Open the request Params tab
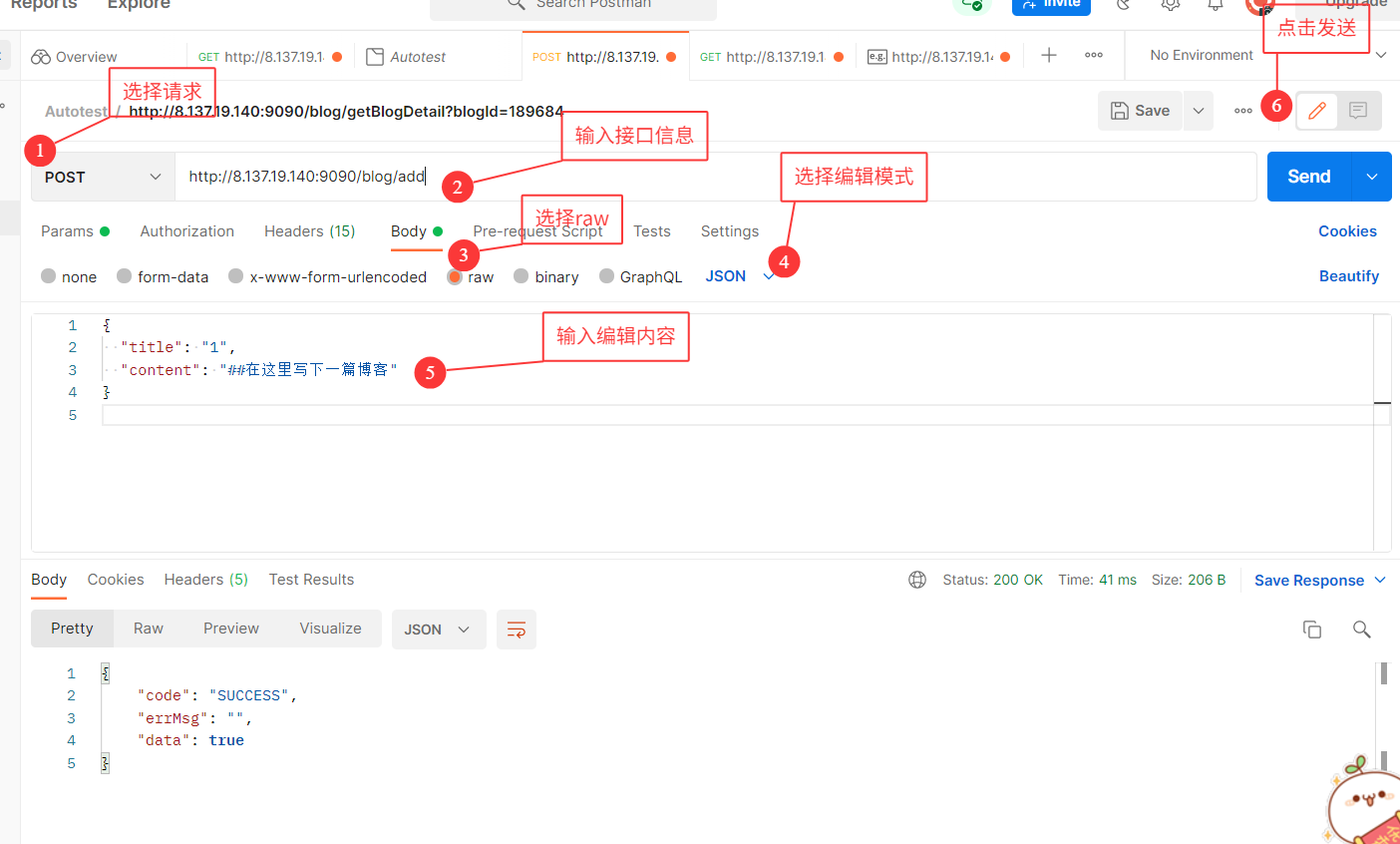Viewport: 1400px width, 844px height. 75,231
